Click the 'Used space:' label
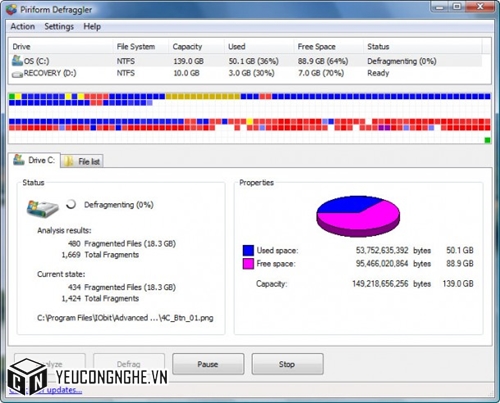The height and width of the screenshot is (403, 500). click(x=277, y=251)
